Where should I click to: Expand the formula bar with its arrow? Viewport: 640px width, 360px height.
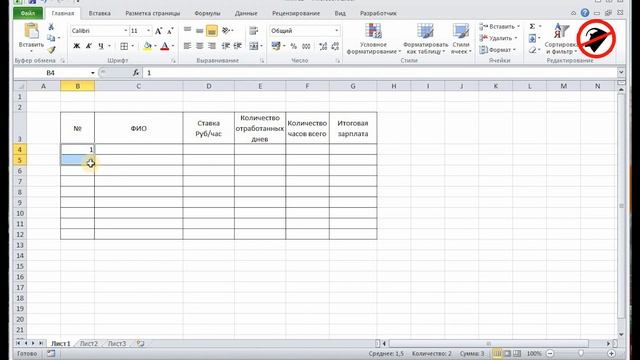621,72
